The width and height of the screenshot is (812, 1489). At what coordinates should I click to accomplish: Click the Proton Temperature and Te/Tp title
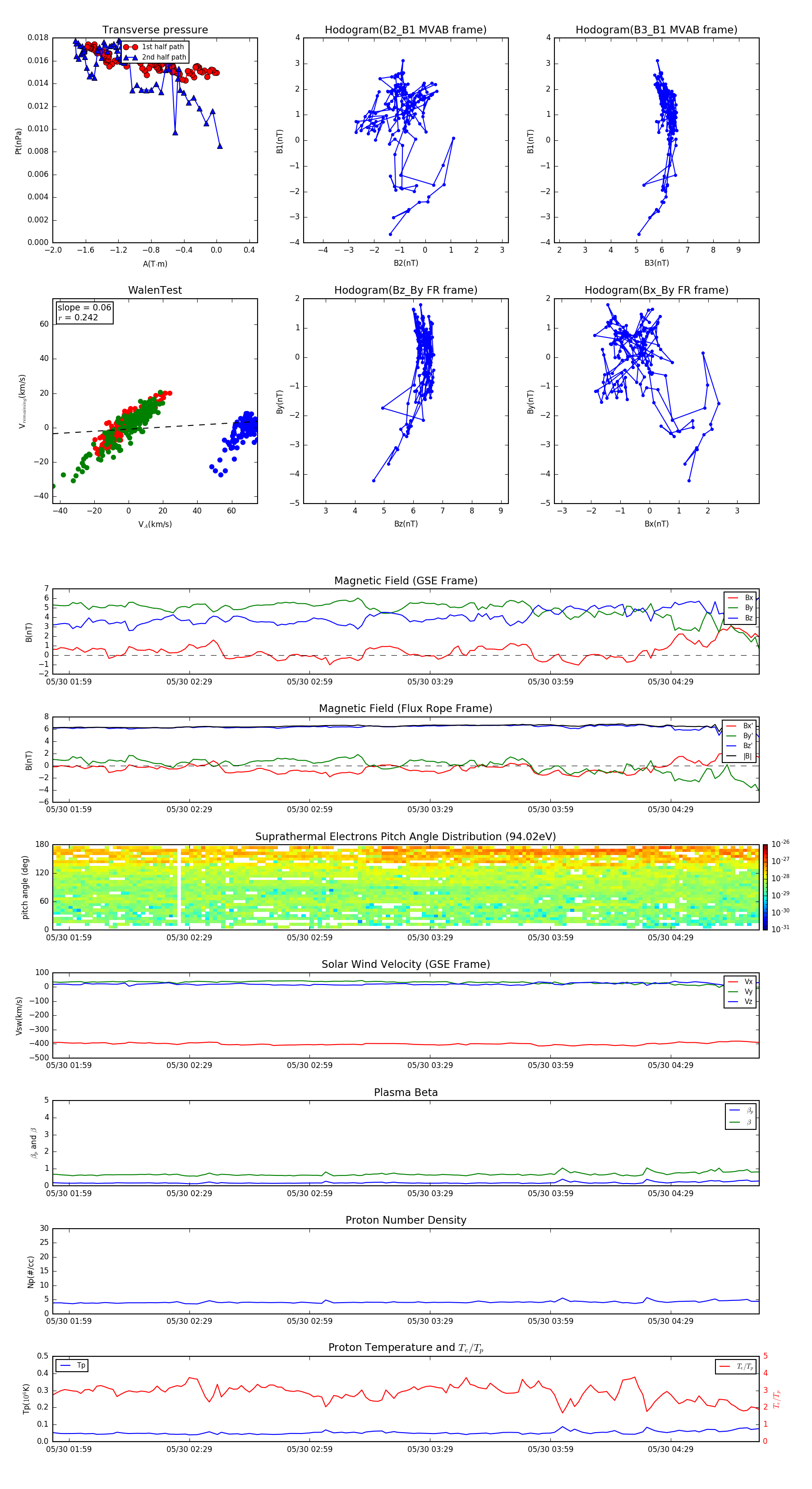point(406,1348)
